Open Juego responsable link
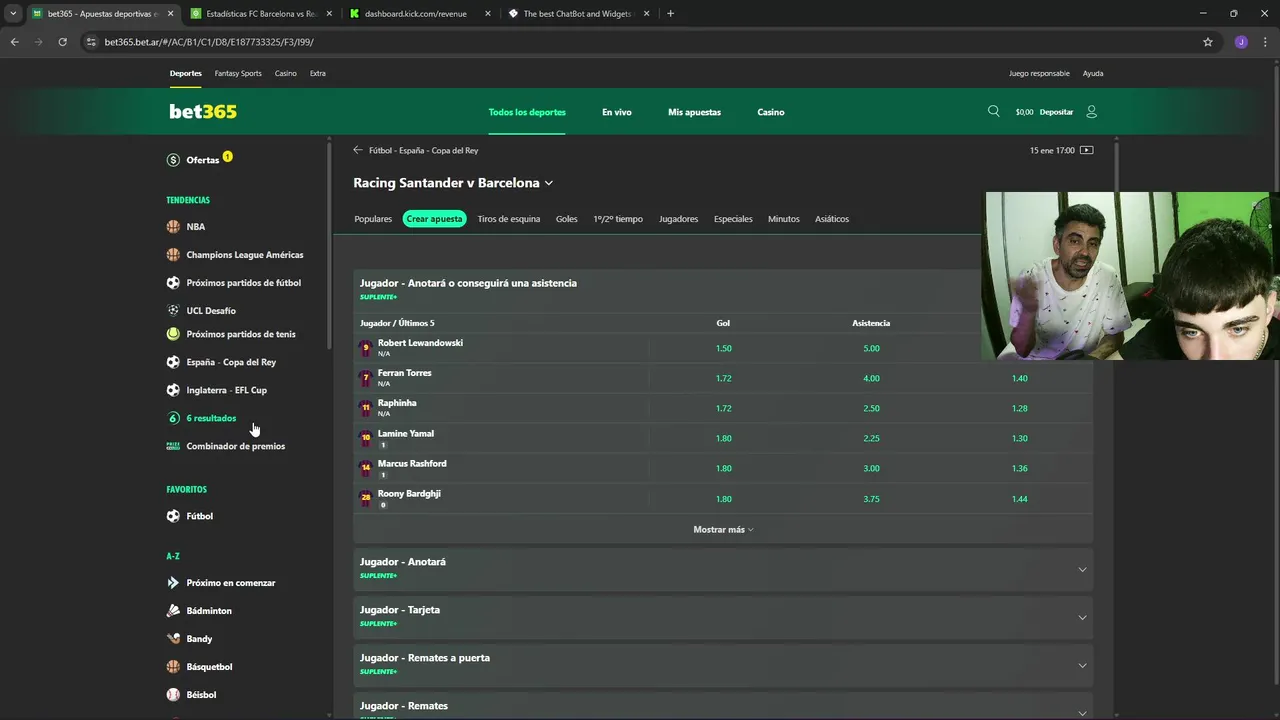The height and width of the screenshot is (720, 1280). [x=1039, y=73]
